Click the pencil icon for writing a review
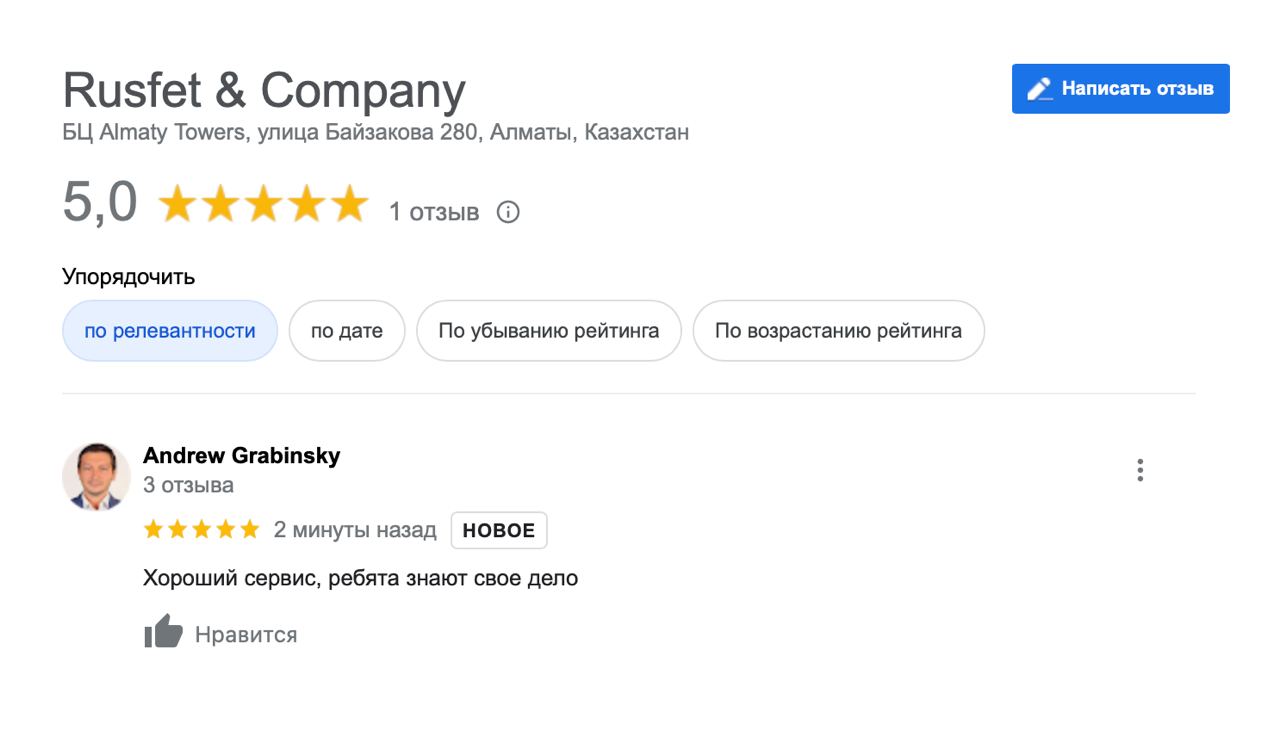This screenshot has width=1280, height=756. pyautogui.click(x=1040, y=89)
